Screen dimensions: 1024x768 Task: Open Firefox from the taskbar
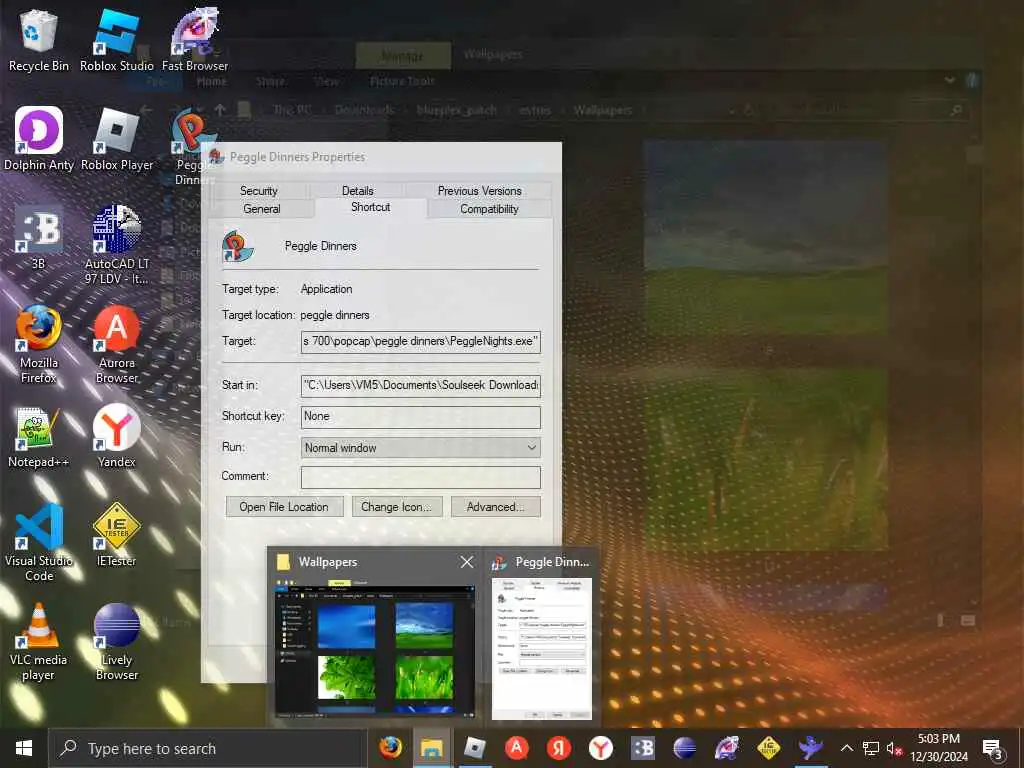tap(391, 748)
